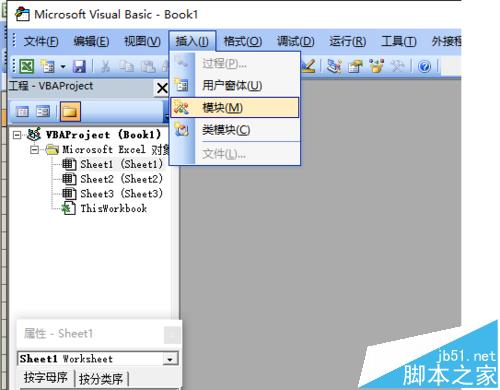Switch to the 按分类序 tab

(101, 379)
